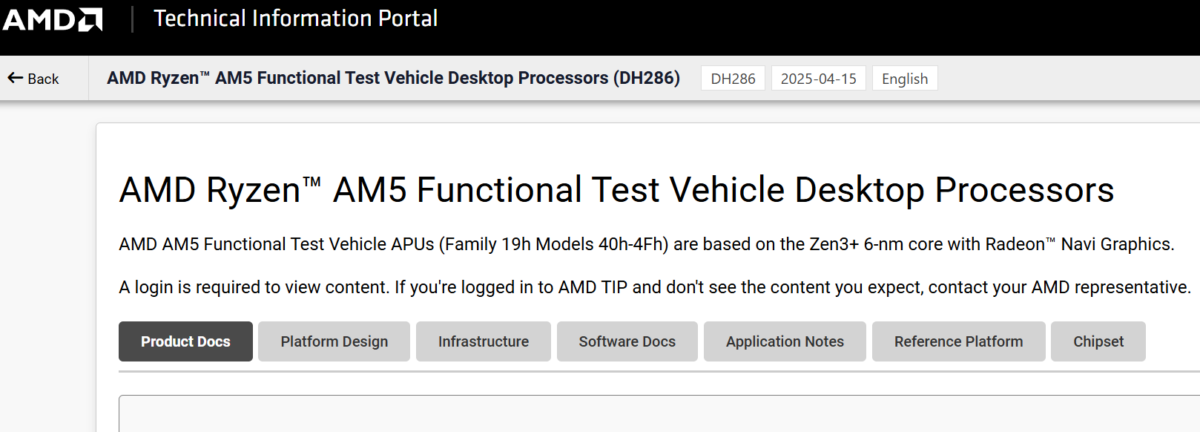Open the Technical Information Portal title link

[295, 19]
